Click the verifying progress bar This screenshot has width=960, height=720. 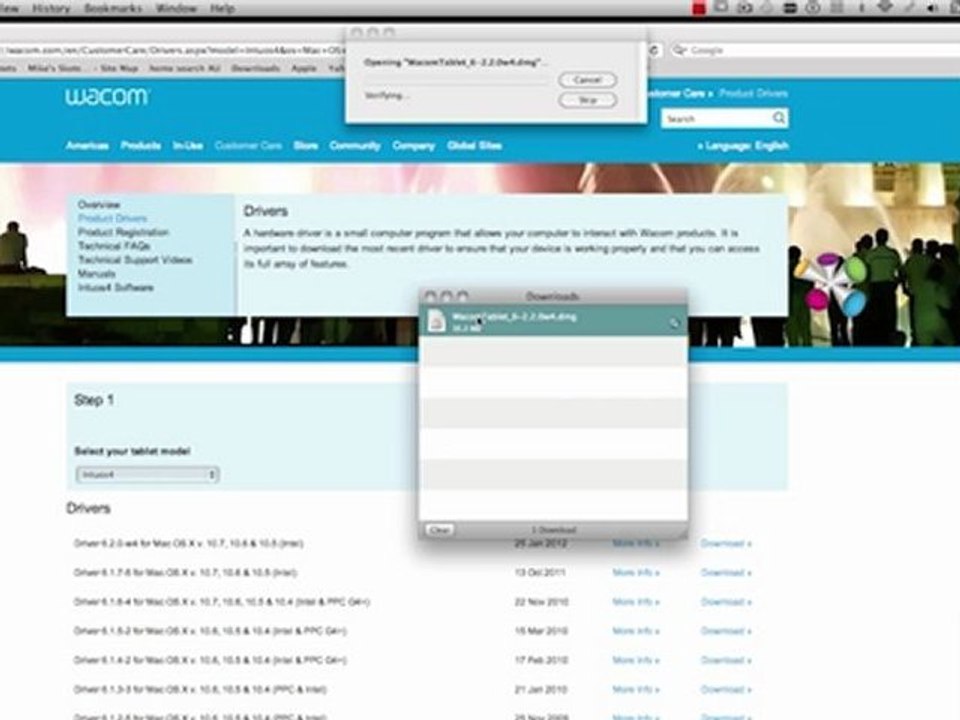point(456,80)
